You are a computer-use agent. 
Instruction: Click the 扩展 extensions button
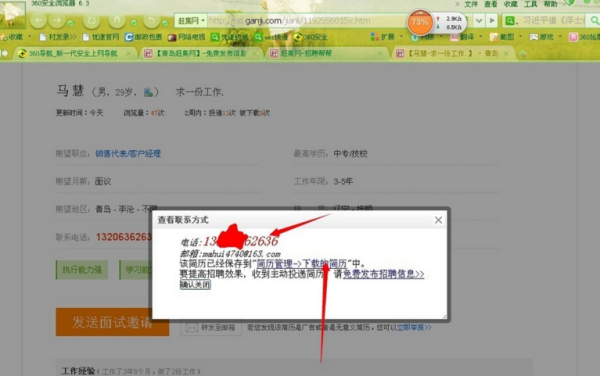pos(383,37)
